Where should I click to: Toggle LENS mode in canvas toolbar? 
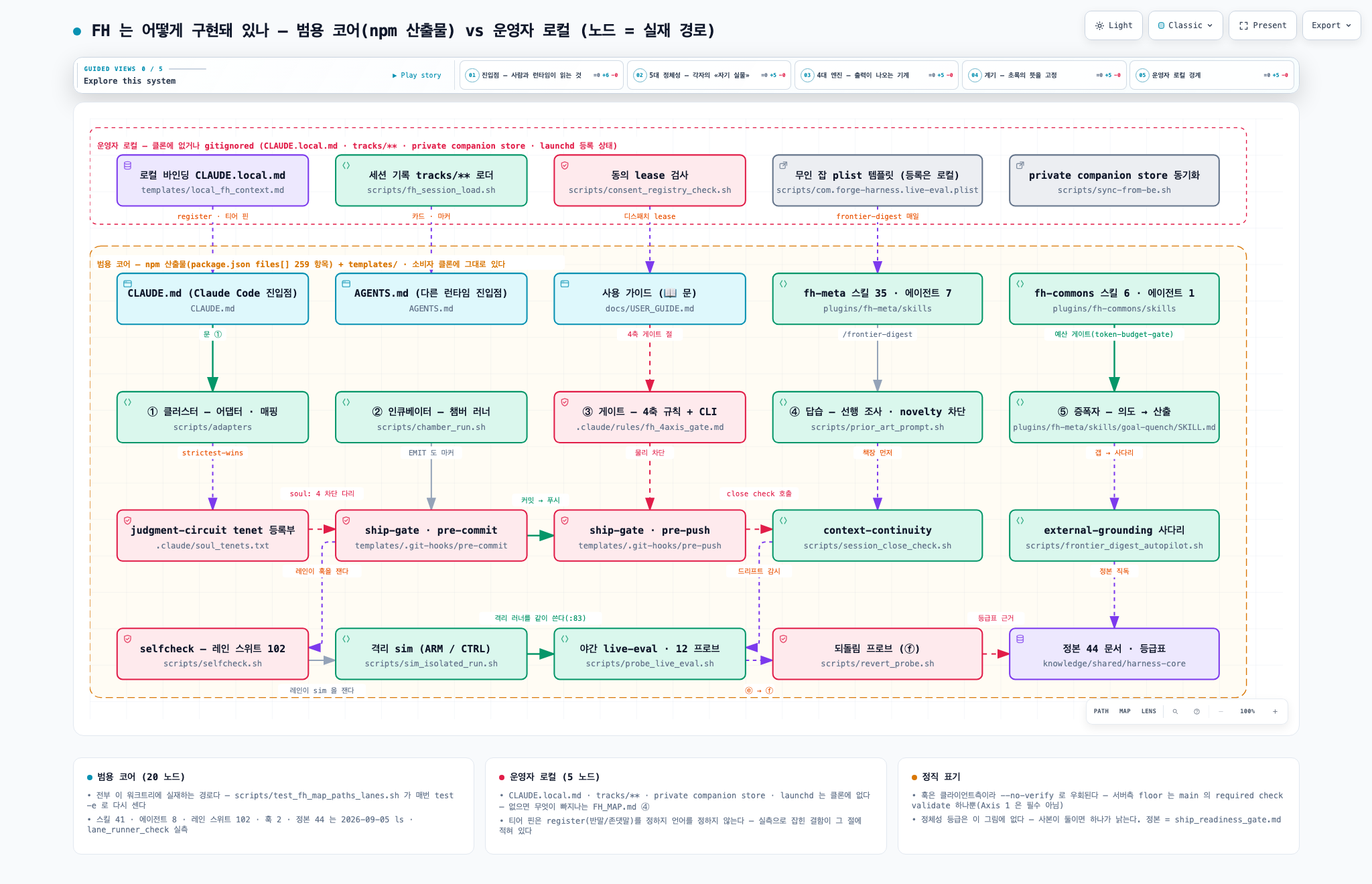[x=1149, y=711]
